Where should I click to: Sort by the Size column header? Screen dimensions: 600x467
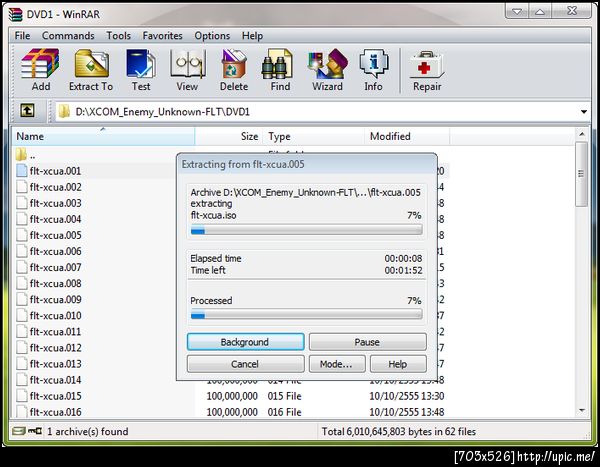click(229, 136)
